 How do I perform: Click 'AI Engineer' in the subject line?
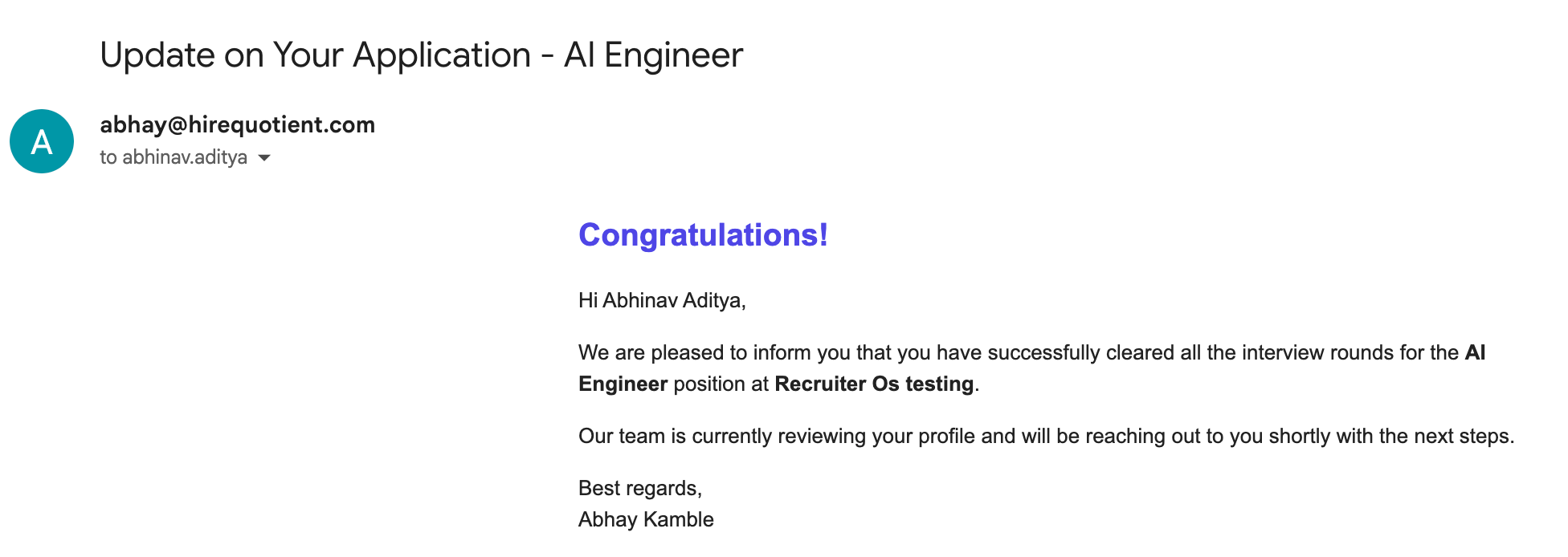point(653,55)
